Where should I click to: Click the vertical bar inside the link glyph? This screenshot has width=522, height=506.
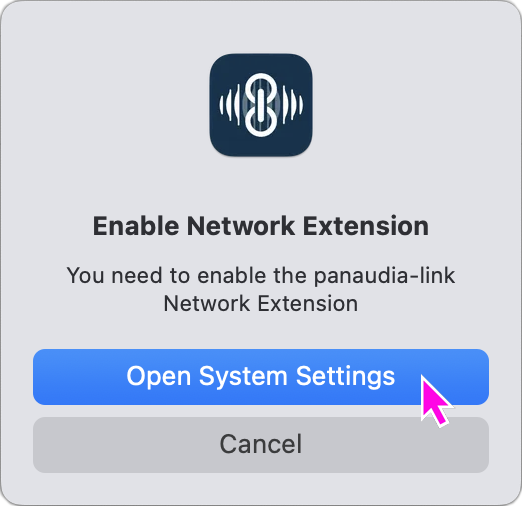pos(261,105)
